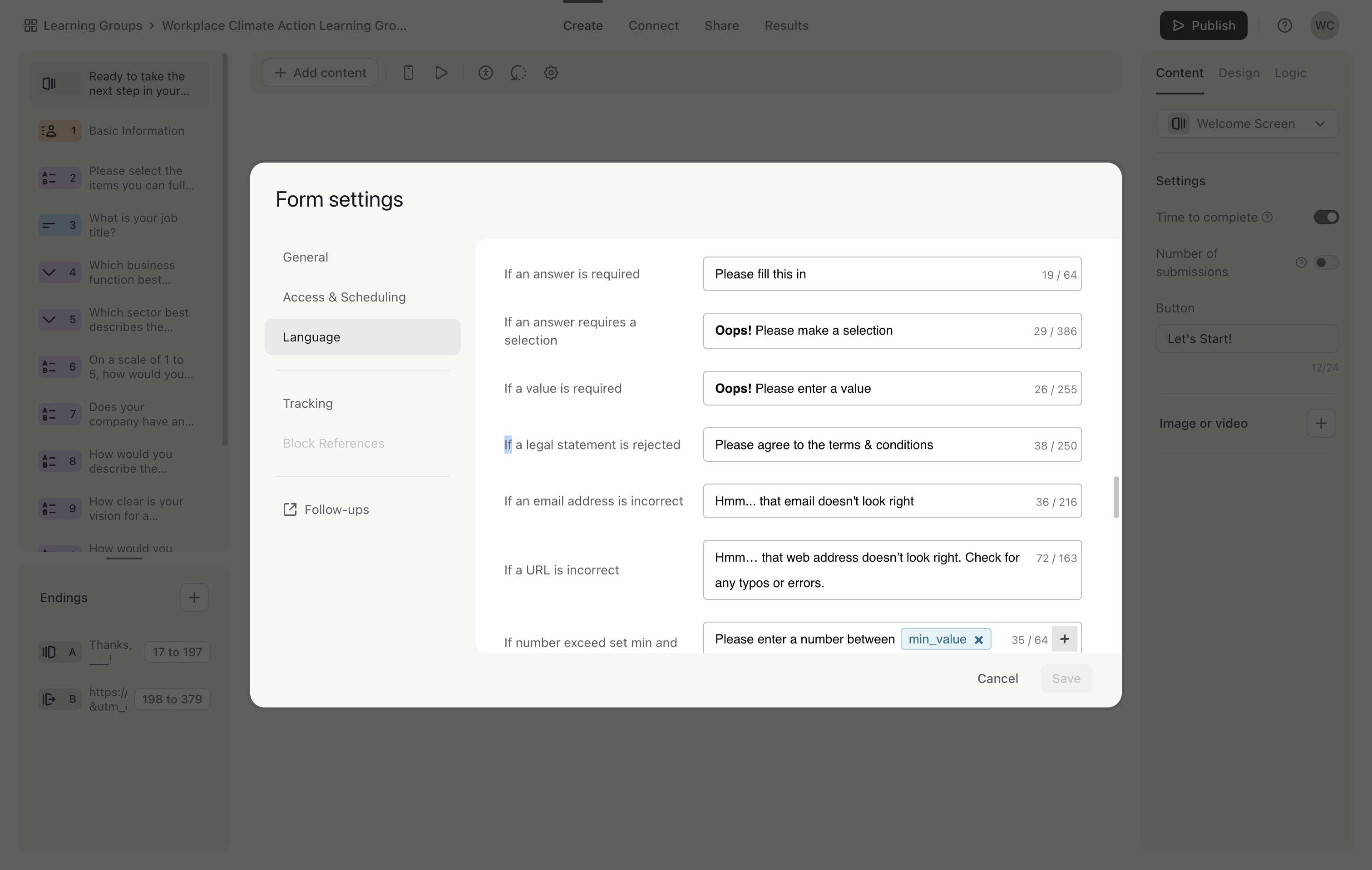Viewport: 1372px width, 870px height.
Task: Click the Form settings dialog scrollbar
Action: click(1115, 497)
